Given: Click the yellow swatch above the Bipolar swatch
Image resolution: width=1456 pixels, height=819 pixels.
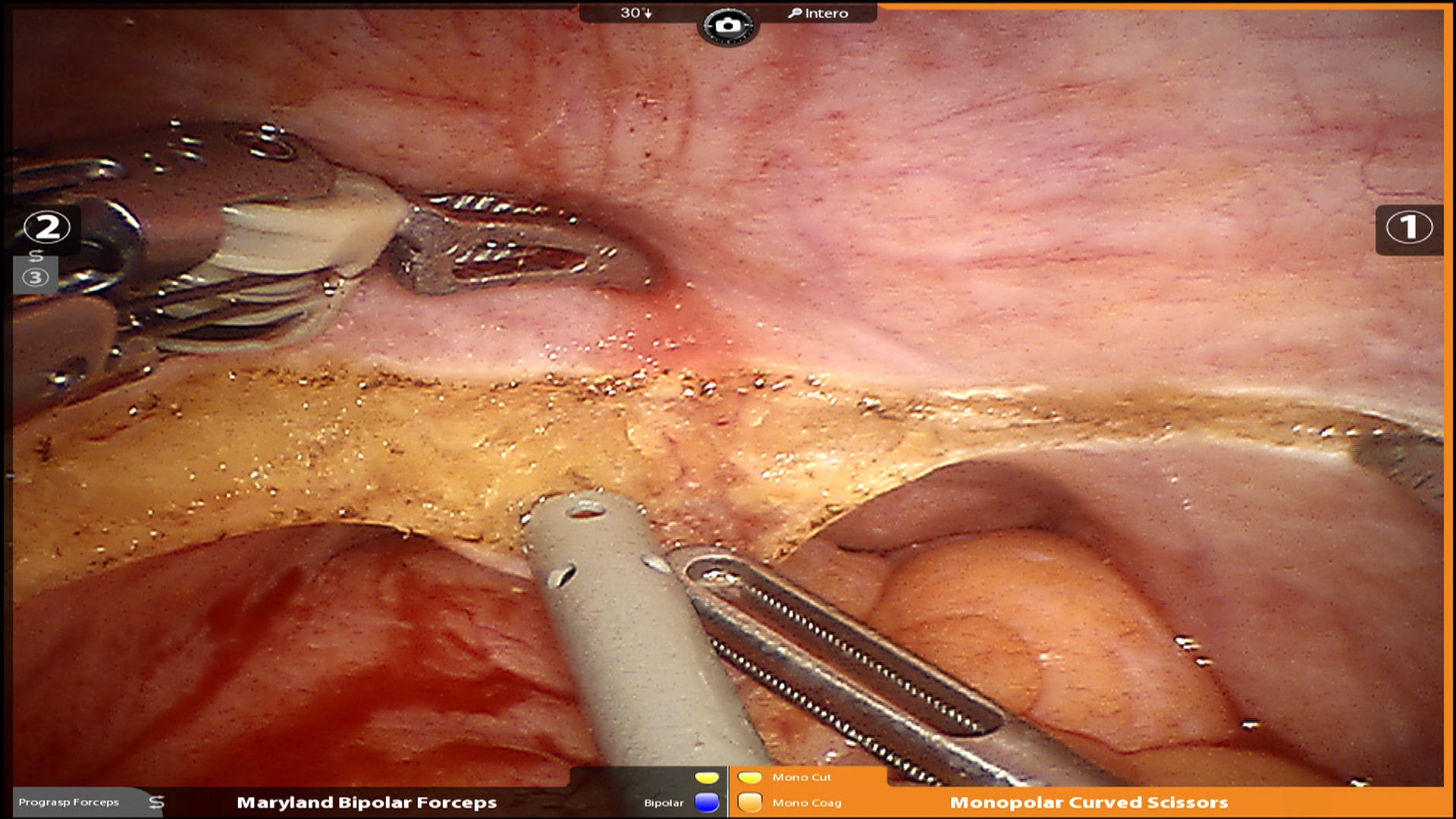Looking at the screenshot, I should (707, 777).
